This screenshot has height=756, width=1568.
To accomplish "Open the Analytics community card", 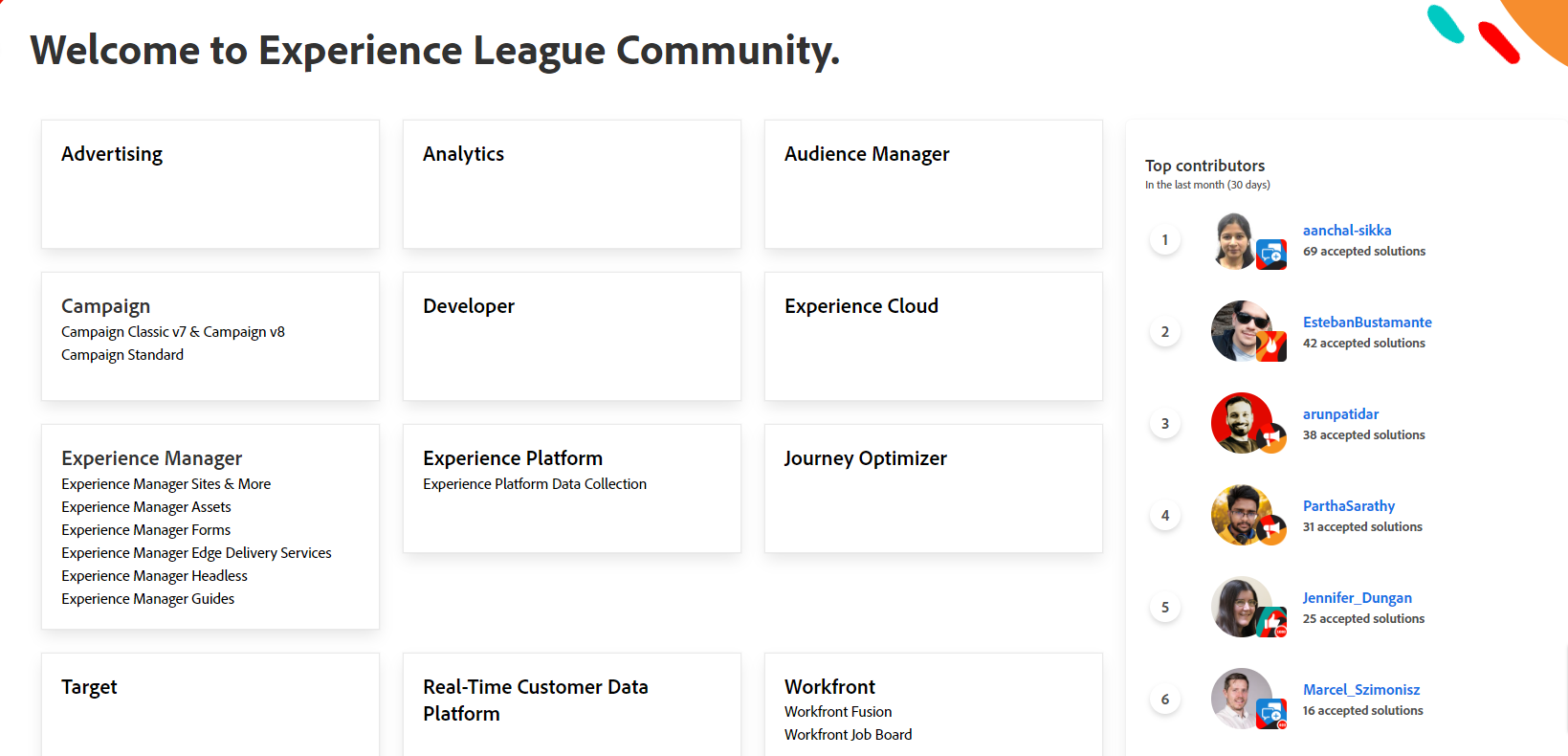I will click(572, 184).
